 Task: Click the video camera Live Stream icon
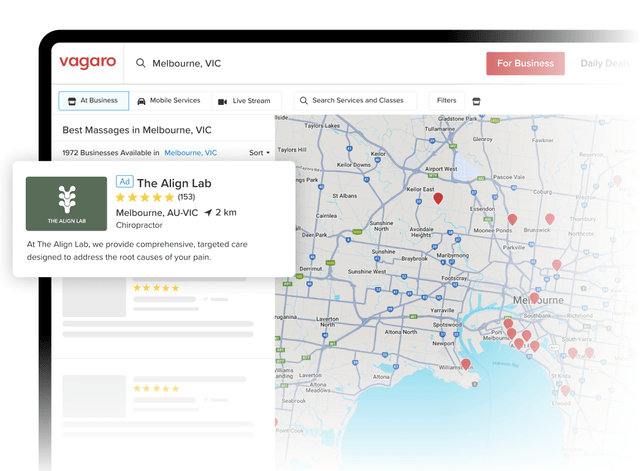point(222,102)
